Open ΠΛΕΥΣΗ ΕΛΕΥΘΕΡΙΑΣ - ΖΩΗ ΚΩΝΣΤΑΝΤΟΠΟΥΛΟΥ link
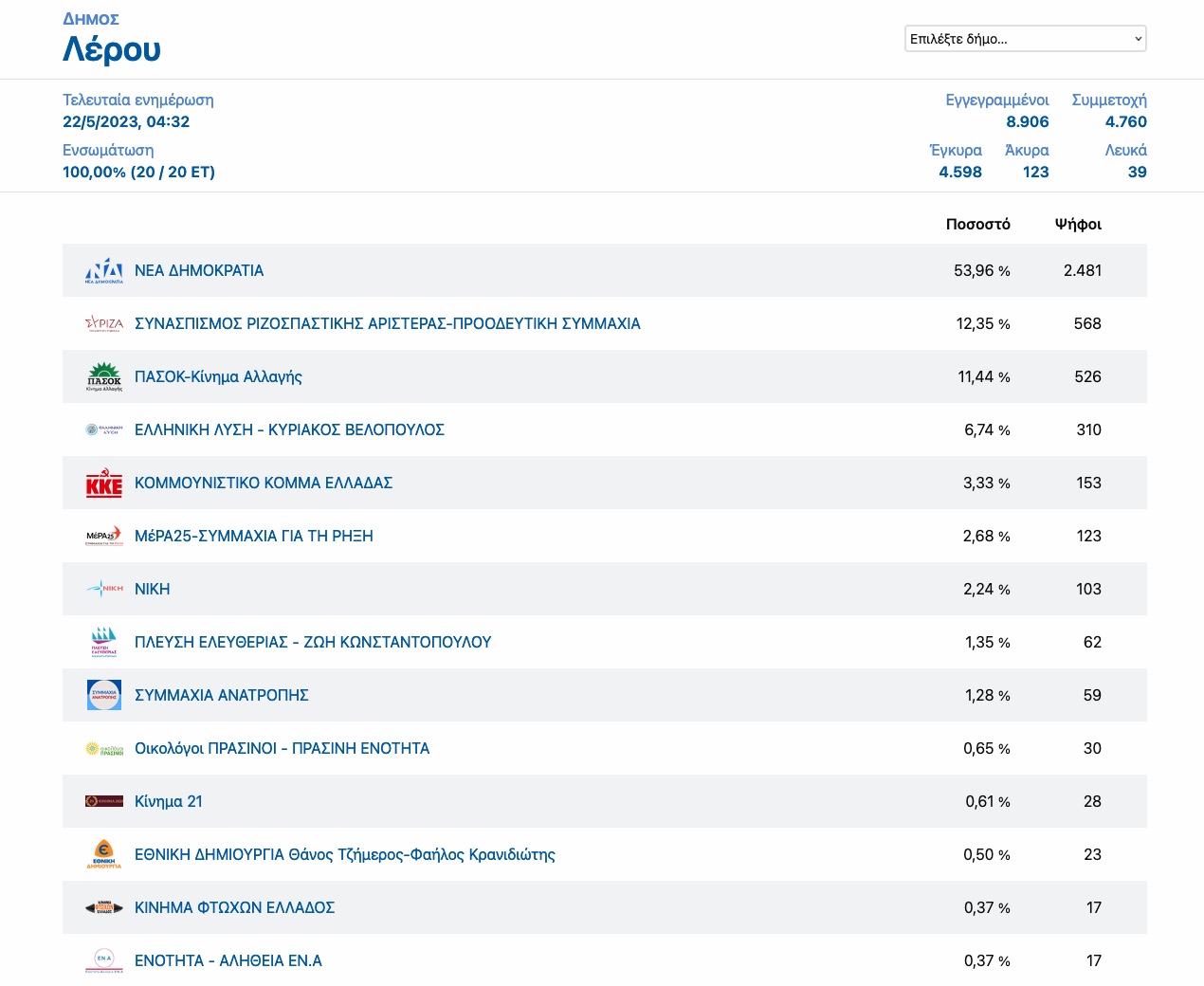The image size is (1204, 986). pyautogui.click(x=313, y=642)
